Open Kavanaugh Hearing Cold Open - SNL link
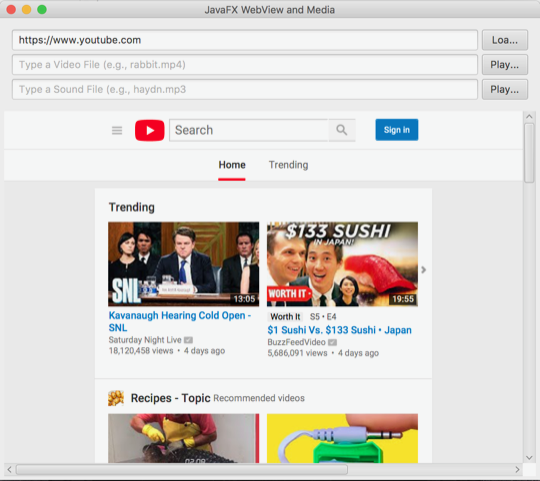 180,322
